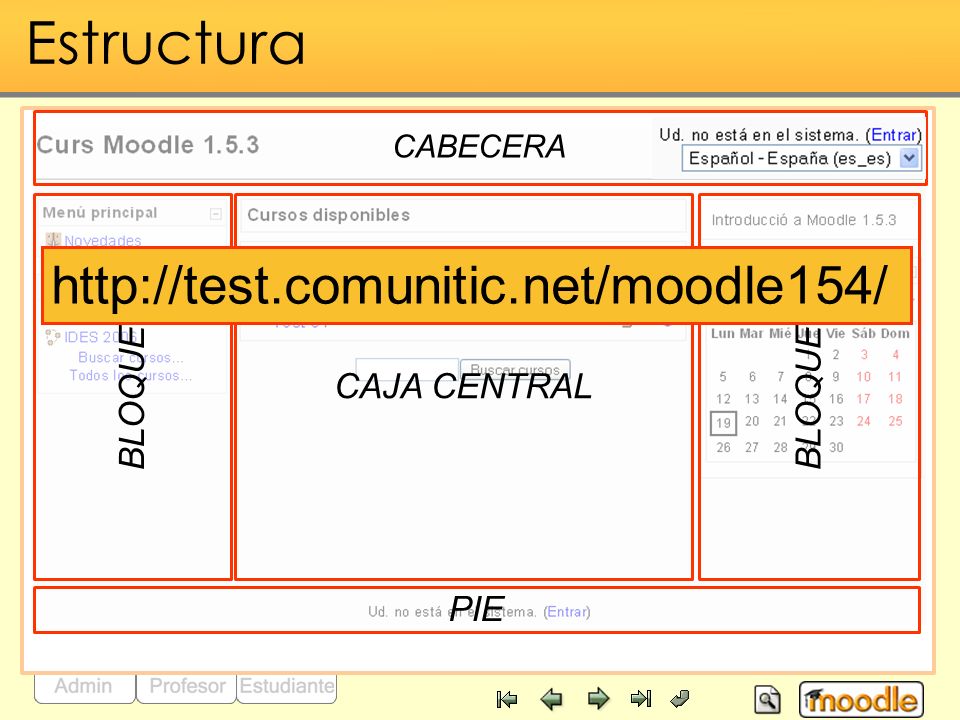This screenshot has height=720, width=960.
Task: Select day 9 in the calendar
Action: pos(836,377)
